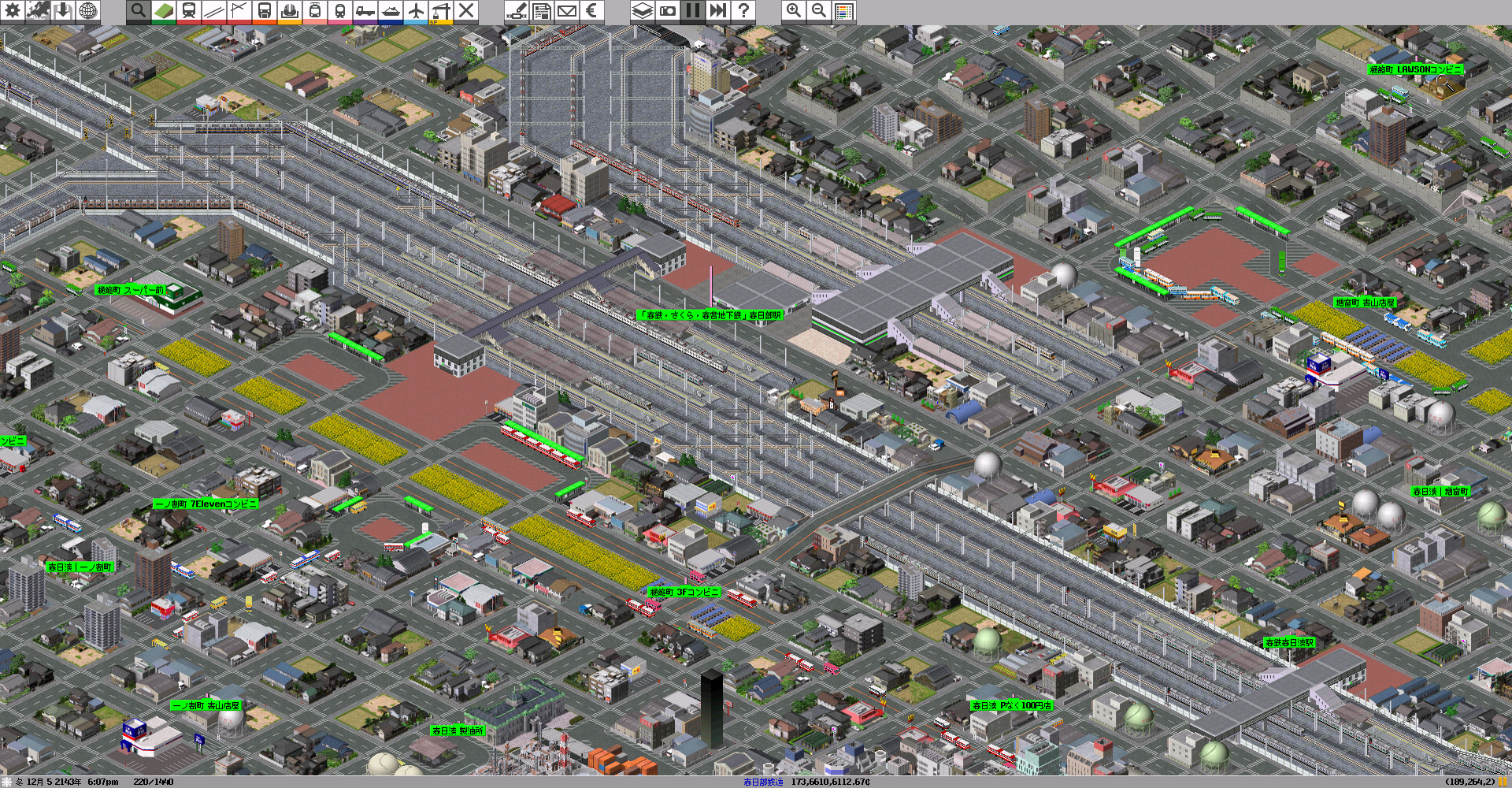Take a screenshot with the camera icon

point(667,10)
